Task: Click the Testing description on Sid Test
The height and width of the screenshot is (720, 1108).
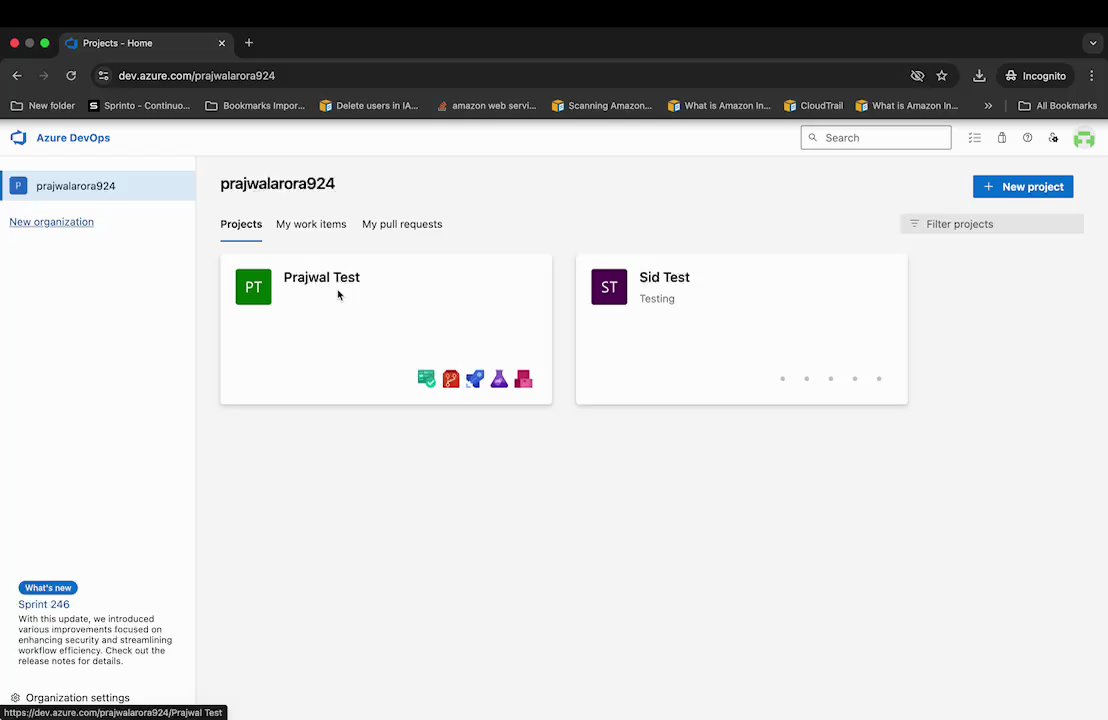Action: [657, 299]
